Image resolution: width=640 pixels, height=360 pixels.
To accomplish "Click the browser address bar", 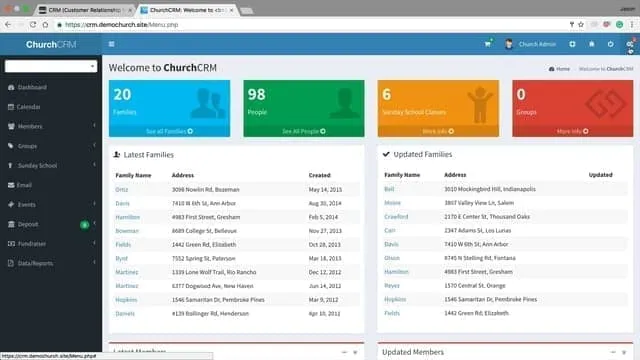I will (x=310, y=24).
